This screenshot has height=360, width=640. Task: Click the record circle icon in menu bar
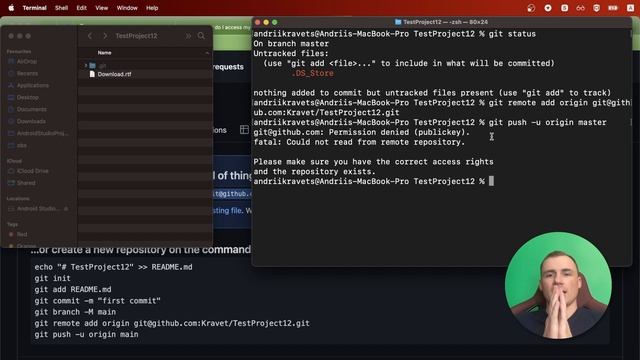pyautogui.click(x=548, y=8)
